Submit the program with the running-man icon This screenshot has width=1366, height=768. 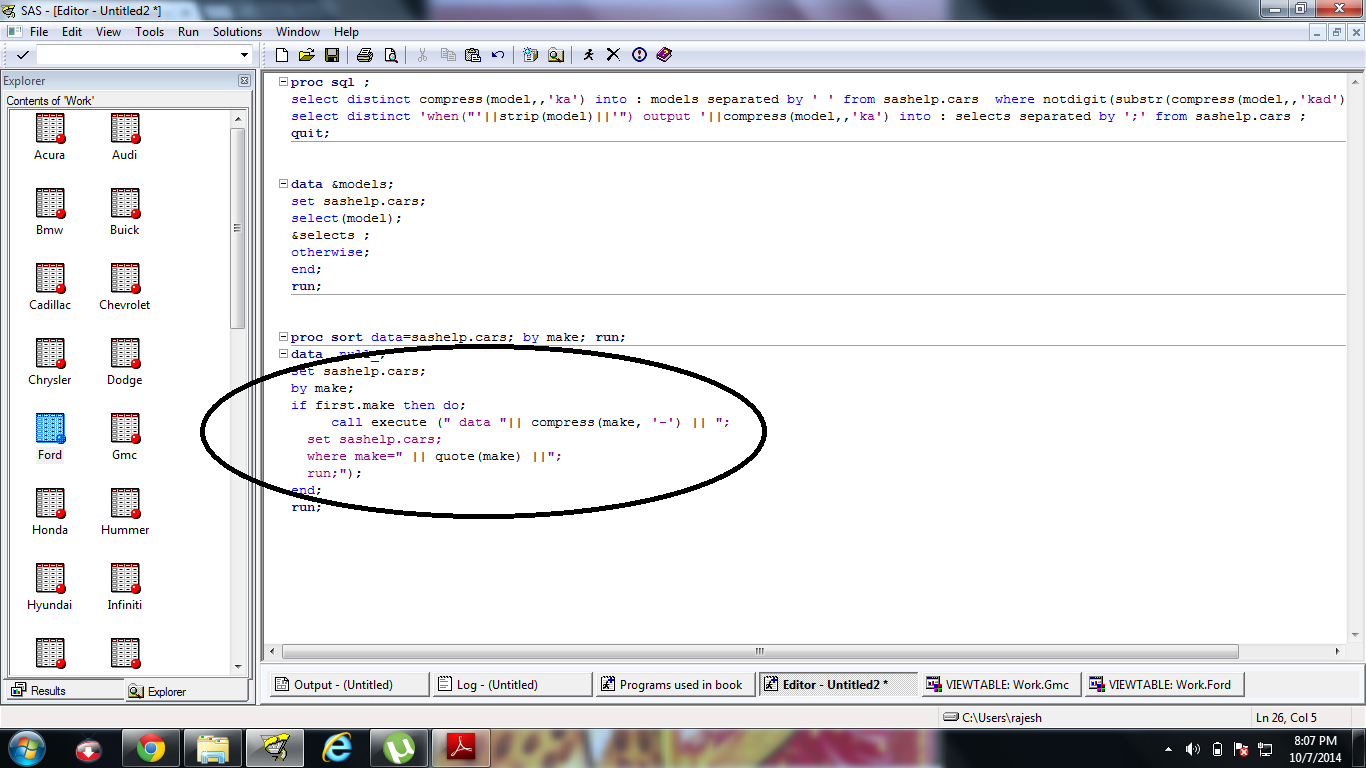point(588,55)
